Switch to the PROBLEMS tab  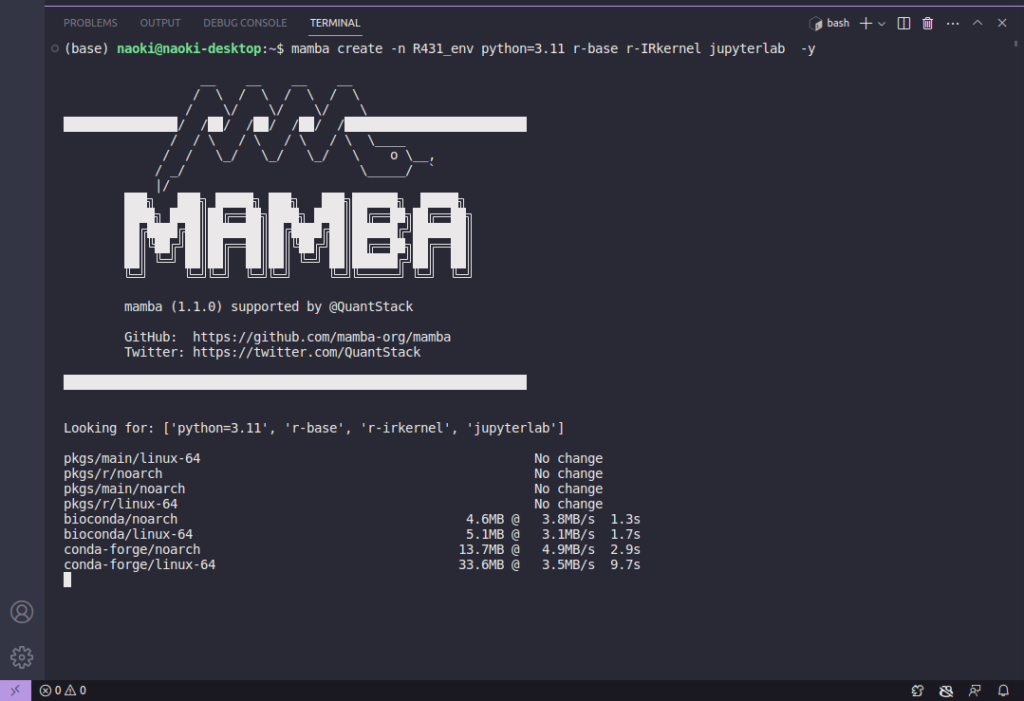point(90,23)
